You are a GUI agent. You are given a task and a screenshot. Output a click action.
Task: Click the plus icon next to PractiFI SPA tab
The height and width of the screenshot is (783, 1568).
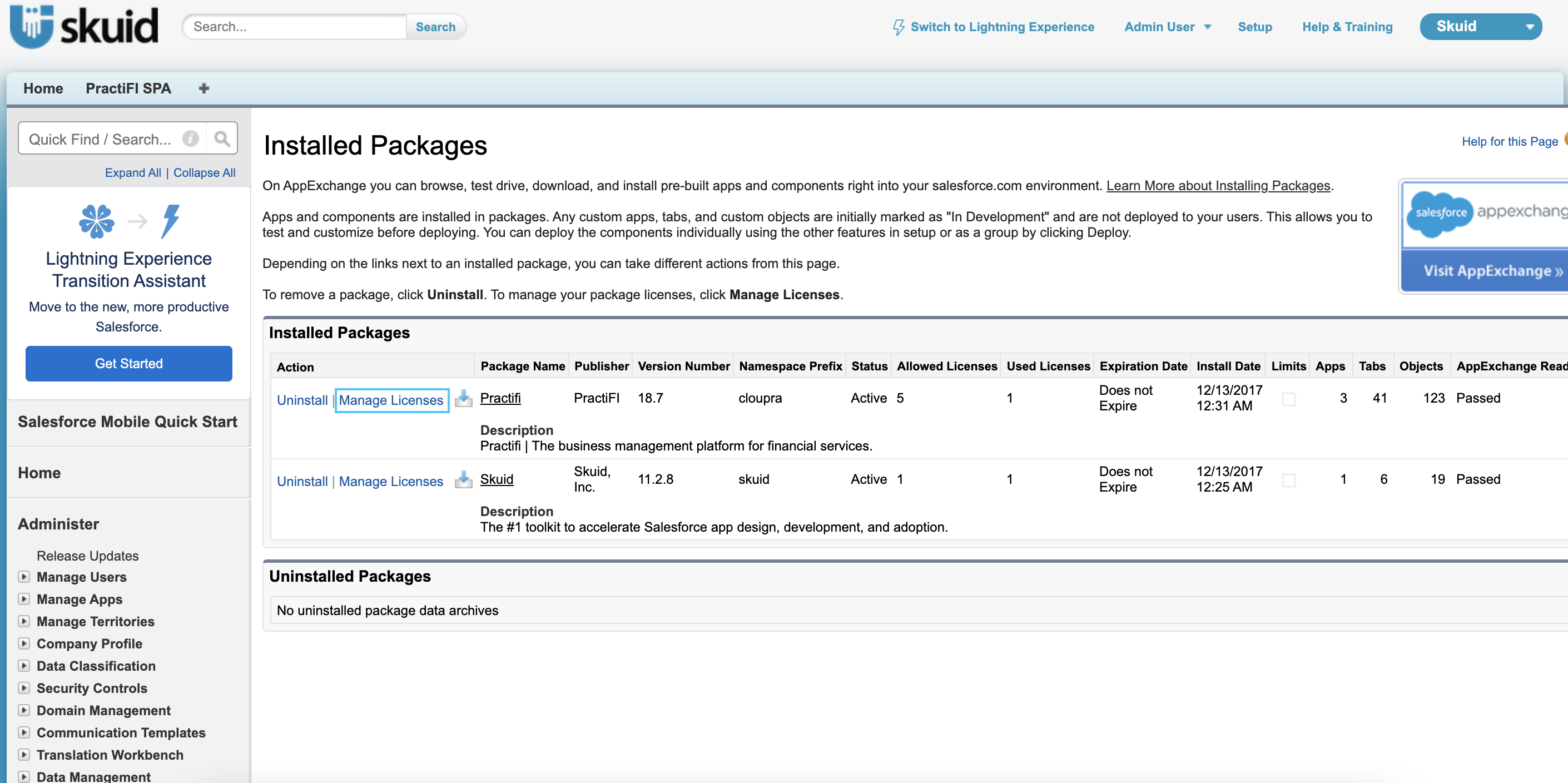click(x=204, y=88)
